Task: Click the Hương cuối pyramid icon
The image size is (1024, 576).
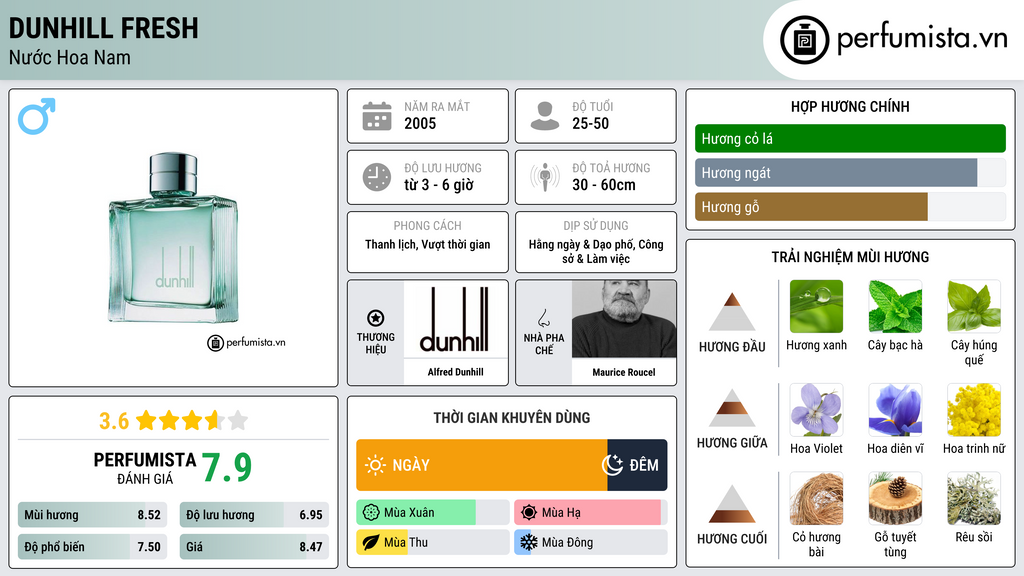Action: pos(732,504)
